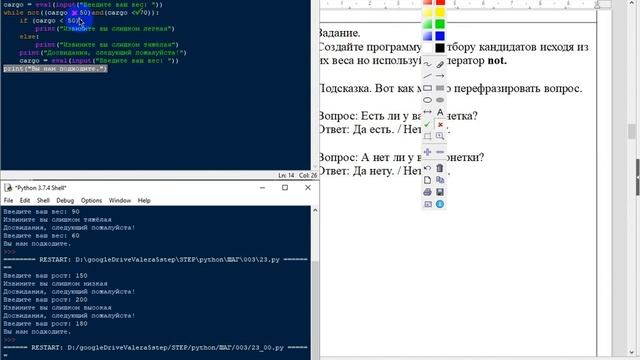Select the double-headed arrow tool

tap(427, 112)
